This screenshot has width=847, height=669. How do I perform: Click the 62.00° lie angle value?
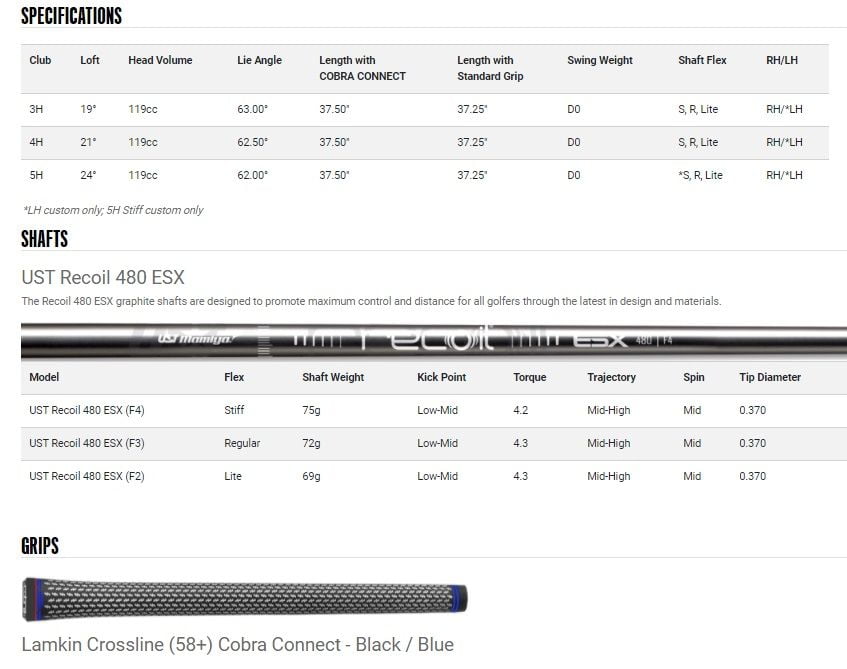(x=252, y=175)
